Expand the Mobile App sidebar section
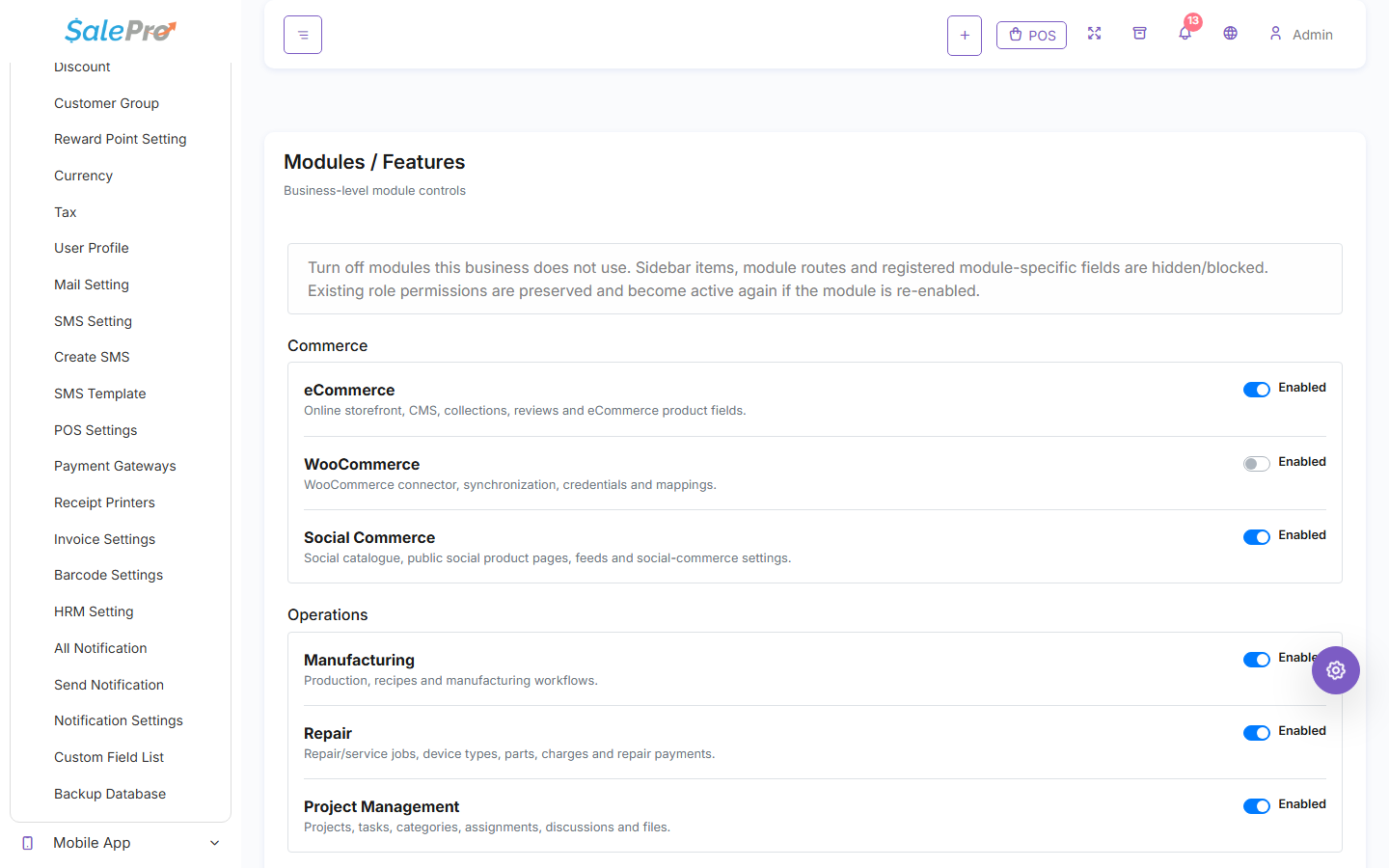The width and height of the screenshot is (1389, 868). point(121,843)
